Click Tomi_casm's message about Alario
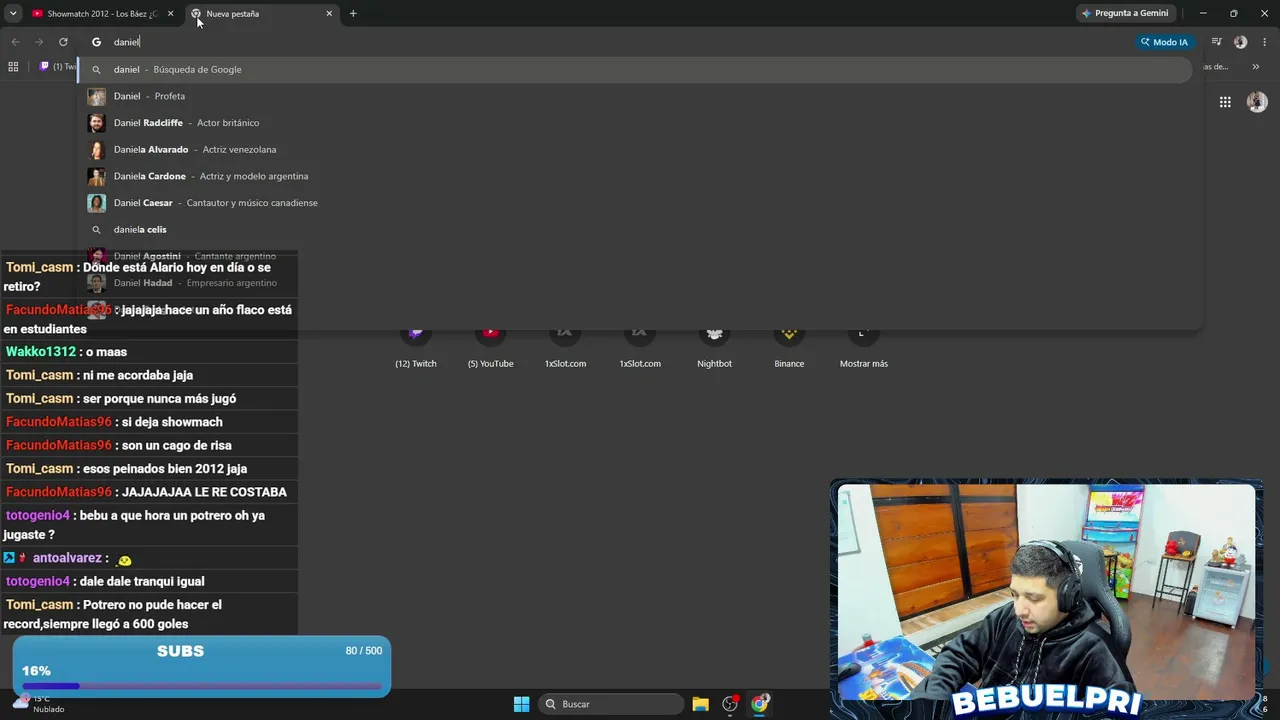This screenshot has height=720, width=1280. pos(149,277)
